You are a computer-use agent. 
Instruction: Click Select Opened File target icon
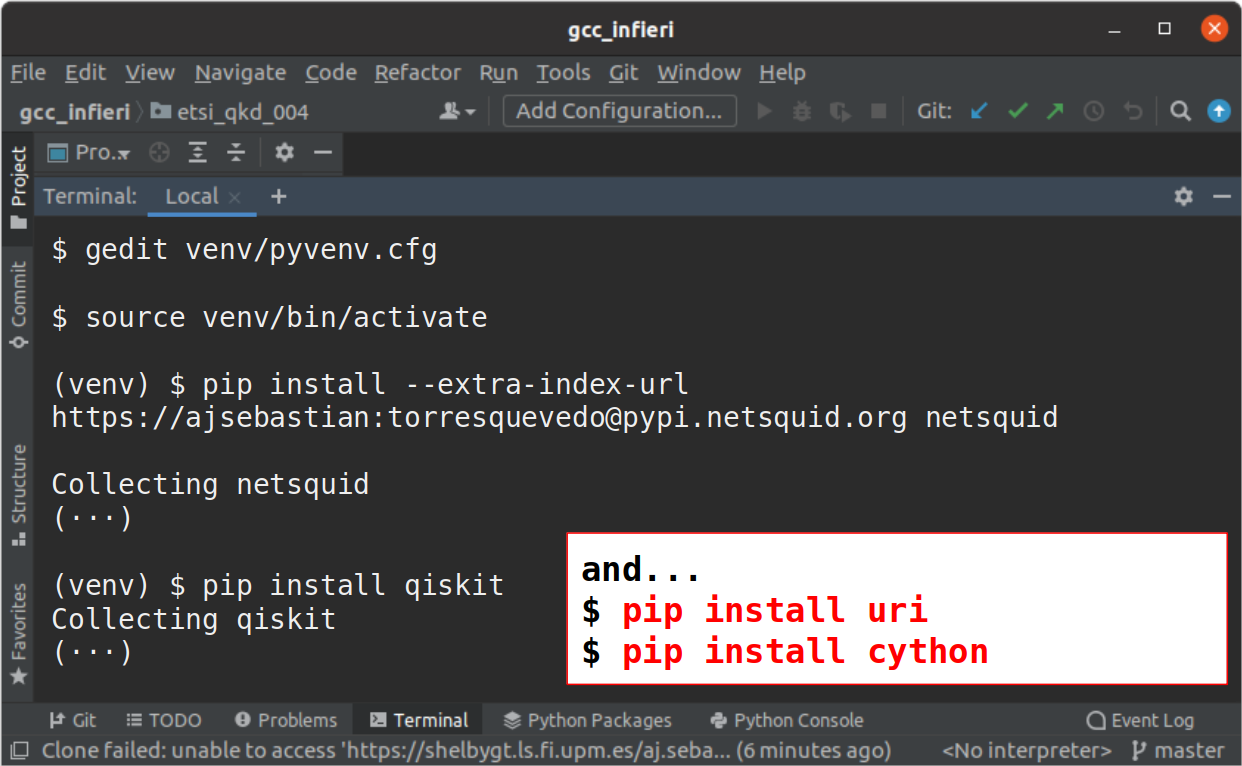pos(159,153)
